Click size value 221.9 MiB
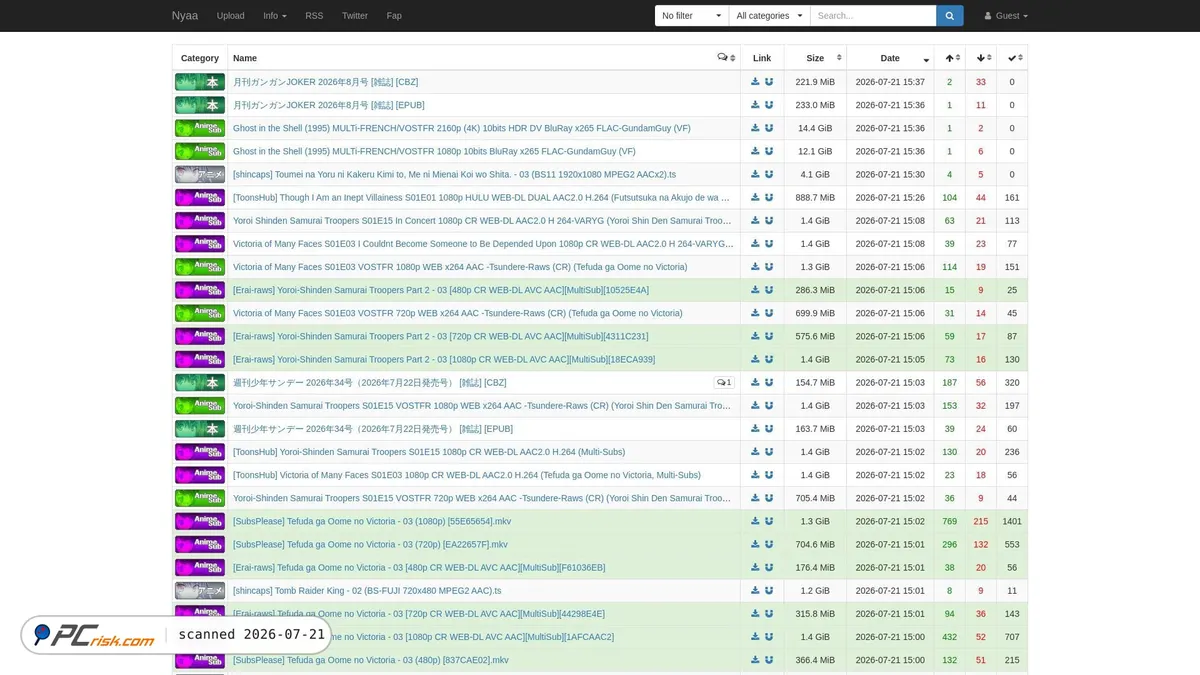The height and width of the screenshot is (675, 1200). pyautogui.click(x=815, y=82)
